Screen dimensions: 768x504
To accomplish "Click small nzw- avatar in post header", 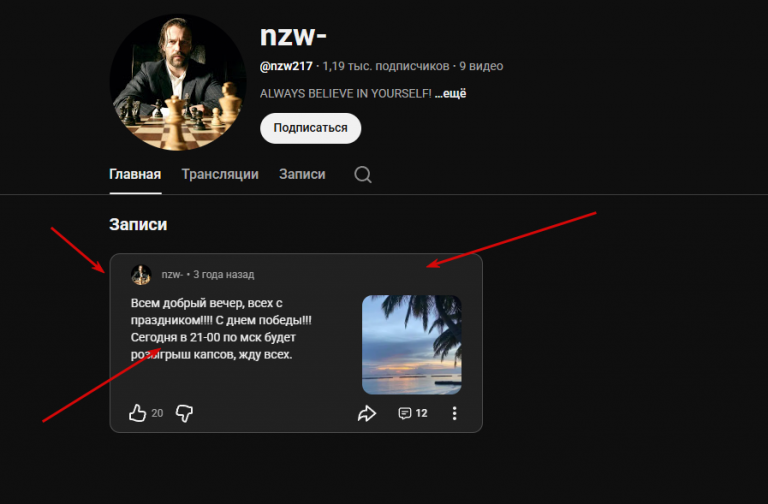I will pos(141,275).
